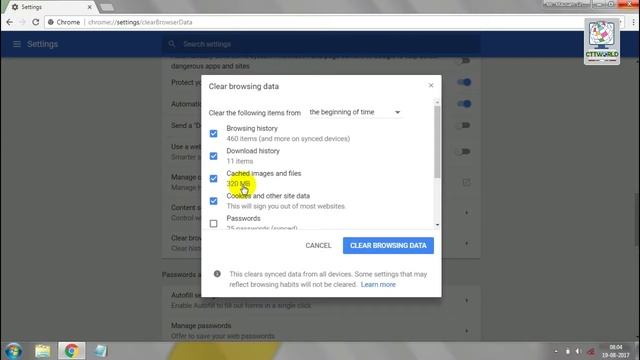Click 'This will sign you out' text

(x=286, y=206)
